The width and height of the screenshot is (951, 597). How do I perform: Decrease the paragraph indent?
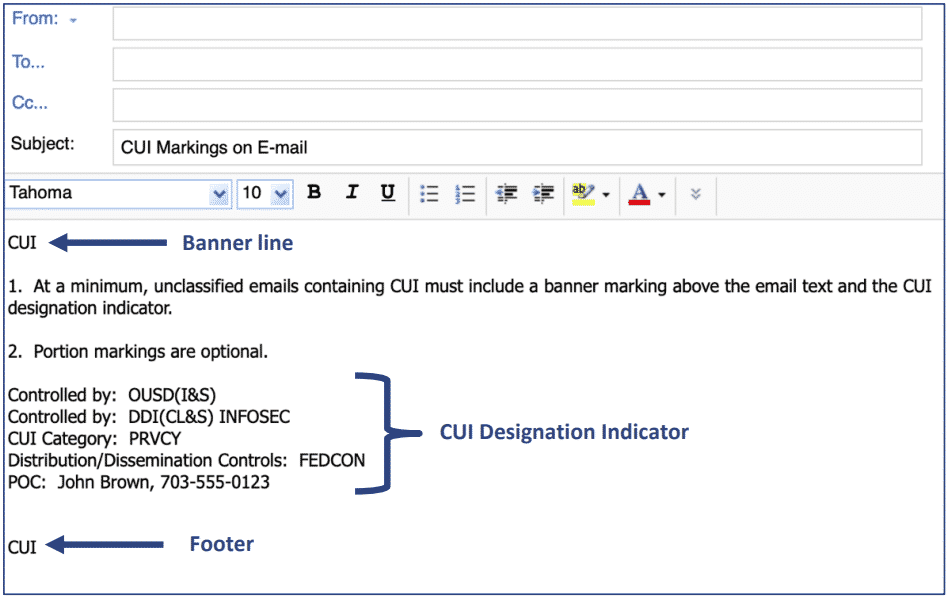[x=506, y=194]
